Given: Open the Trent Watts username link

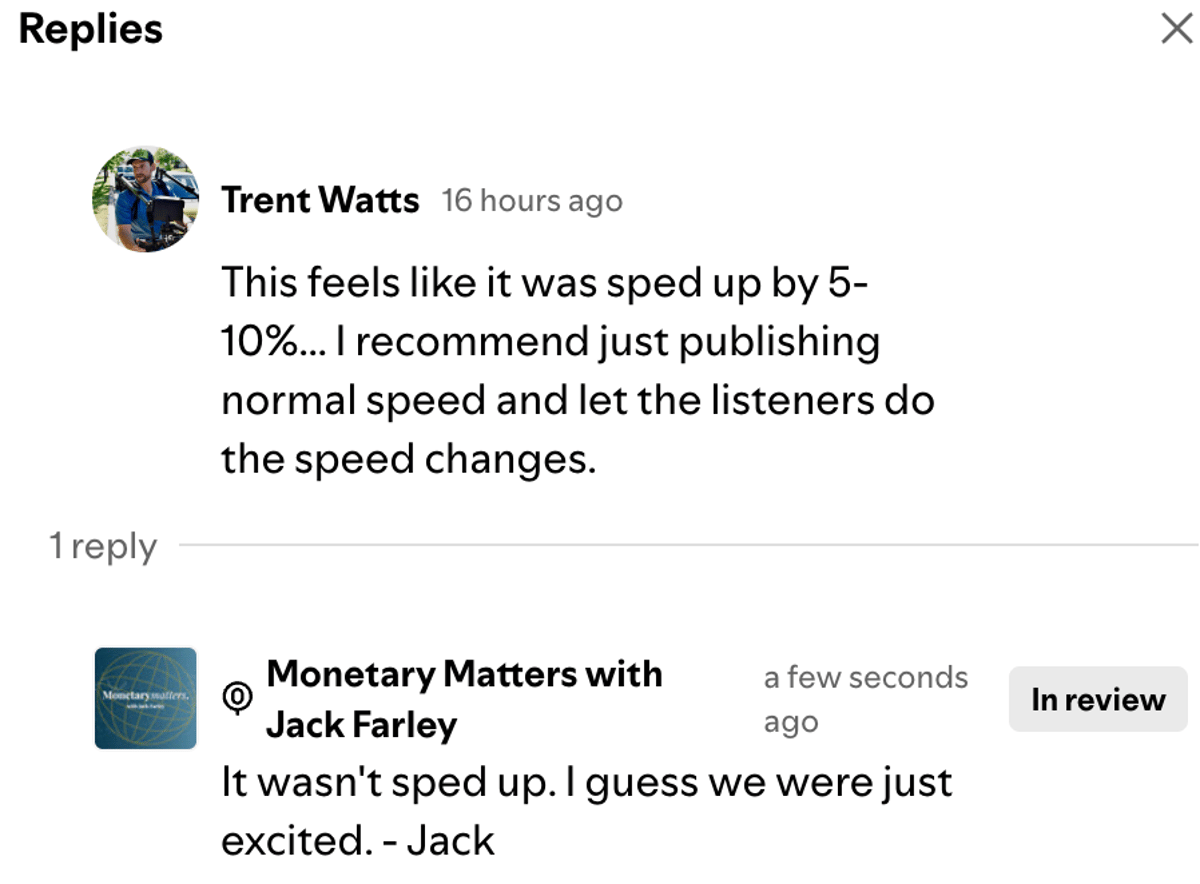Looking at the screenshot, I should tap(320, 200).
